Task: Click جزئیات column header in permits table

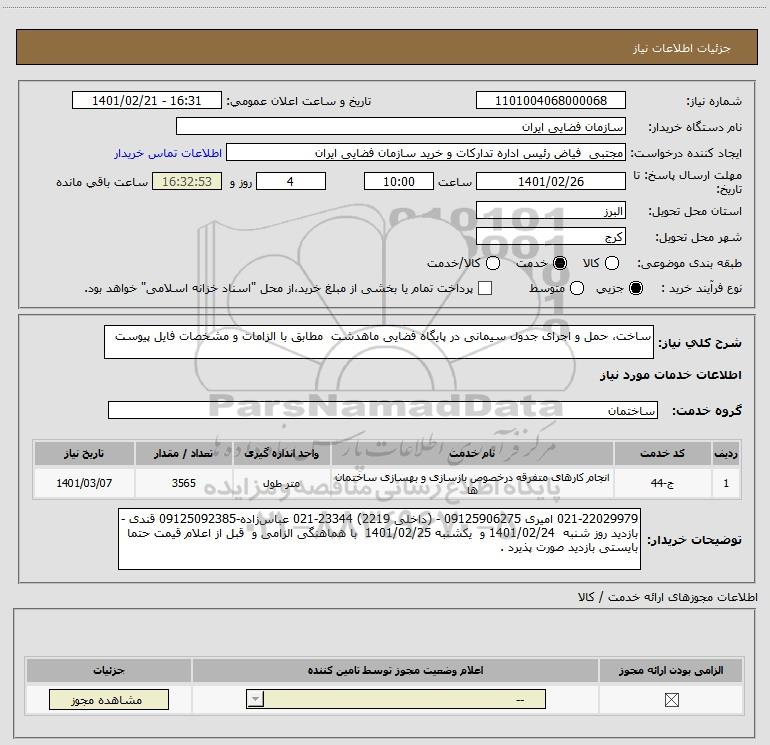Action: pos(109,670)
